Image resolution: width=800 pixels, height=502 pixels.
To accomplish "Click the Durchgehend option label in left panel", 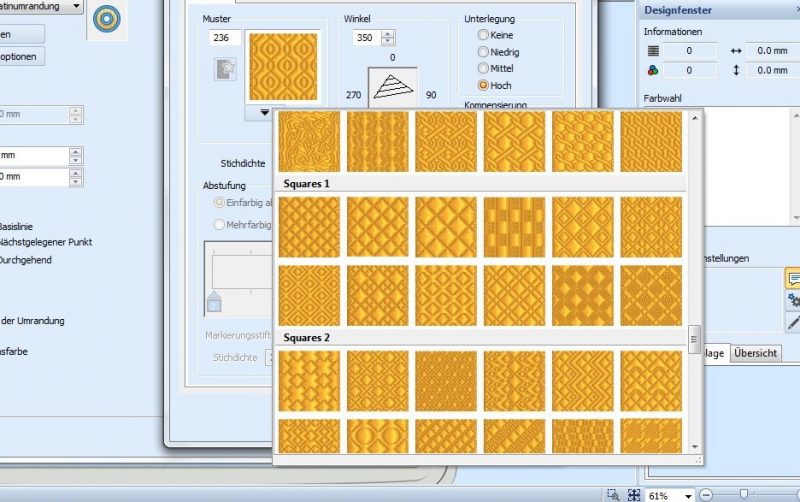I will [x=26, y=260].
